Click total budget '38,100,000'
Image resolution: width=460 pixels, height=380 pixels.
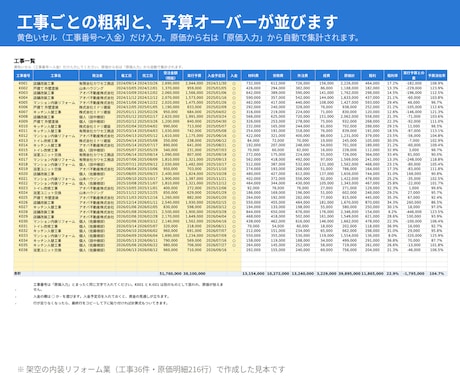194,274
